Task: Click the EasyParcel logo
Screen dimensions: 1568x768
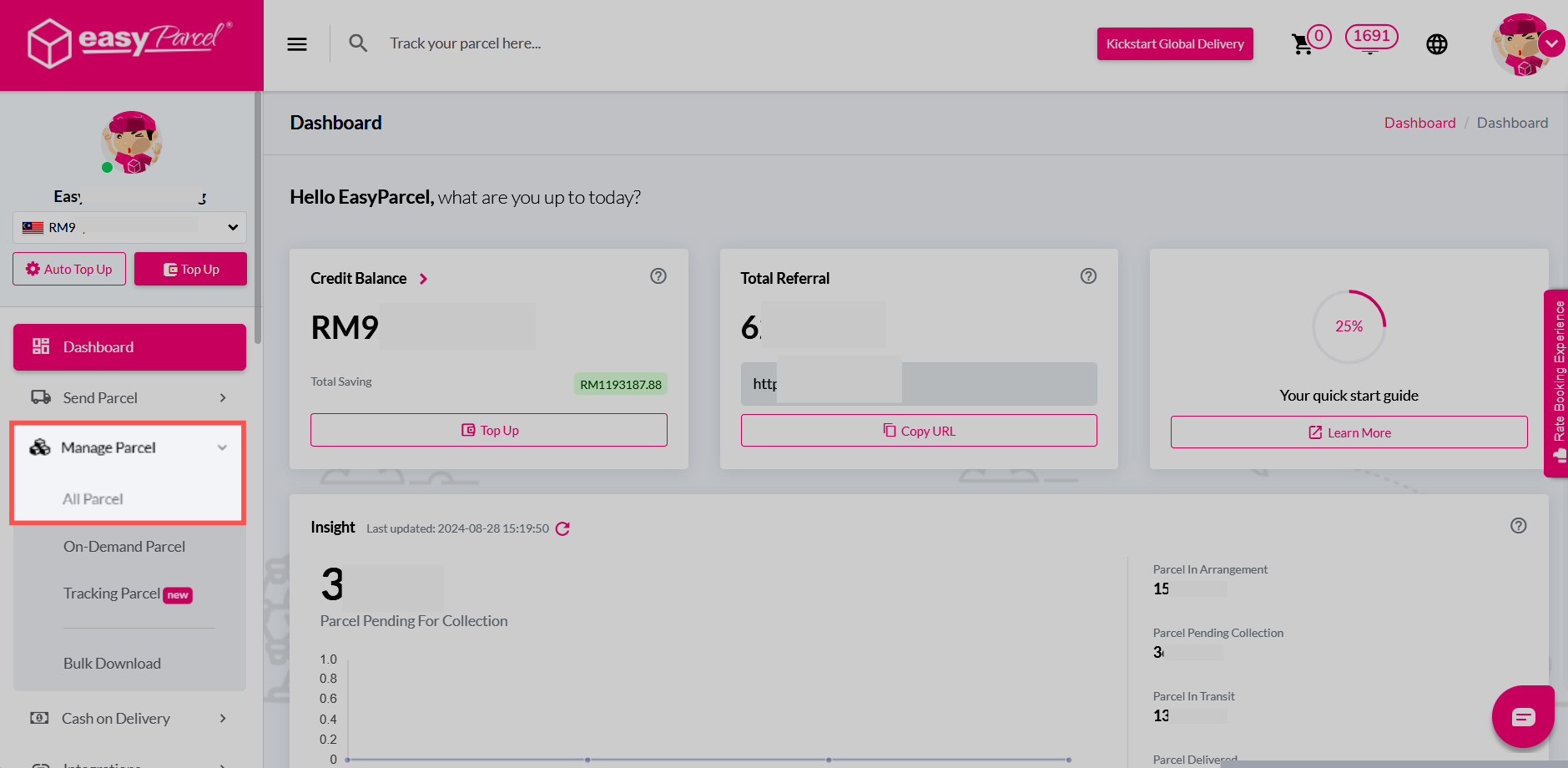Action: click(x=130, y=43)
